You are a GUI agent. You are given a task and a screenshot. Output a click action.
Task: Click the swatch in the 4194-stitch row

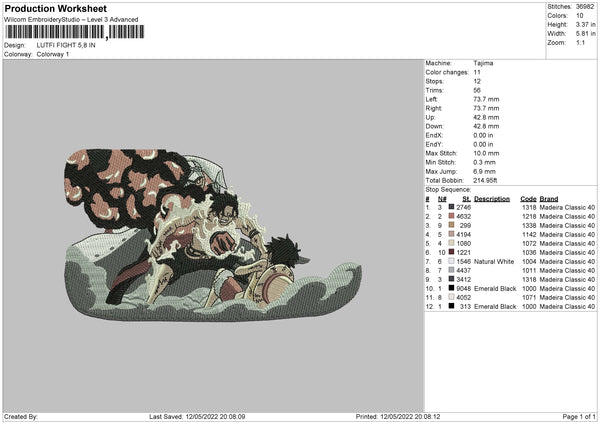click(x=451, y=234)
